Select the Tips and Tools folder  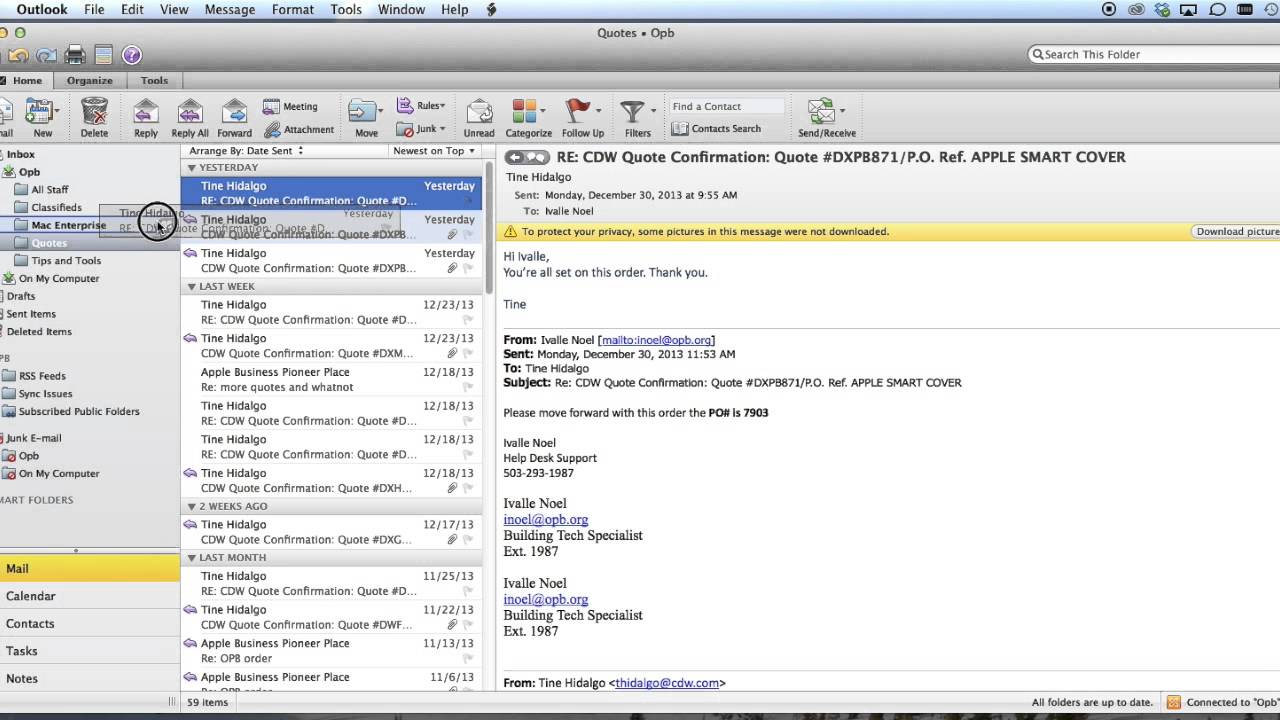(x=66, y=261)
